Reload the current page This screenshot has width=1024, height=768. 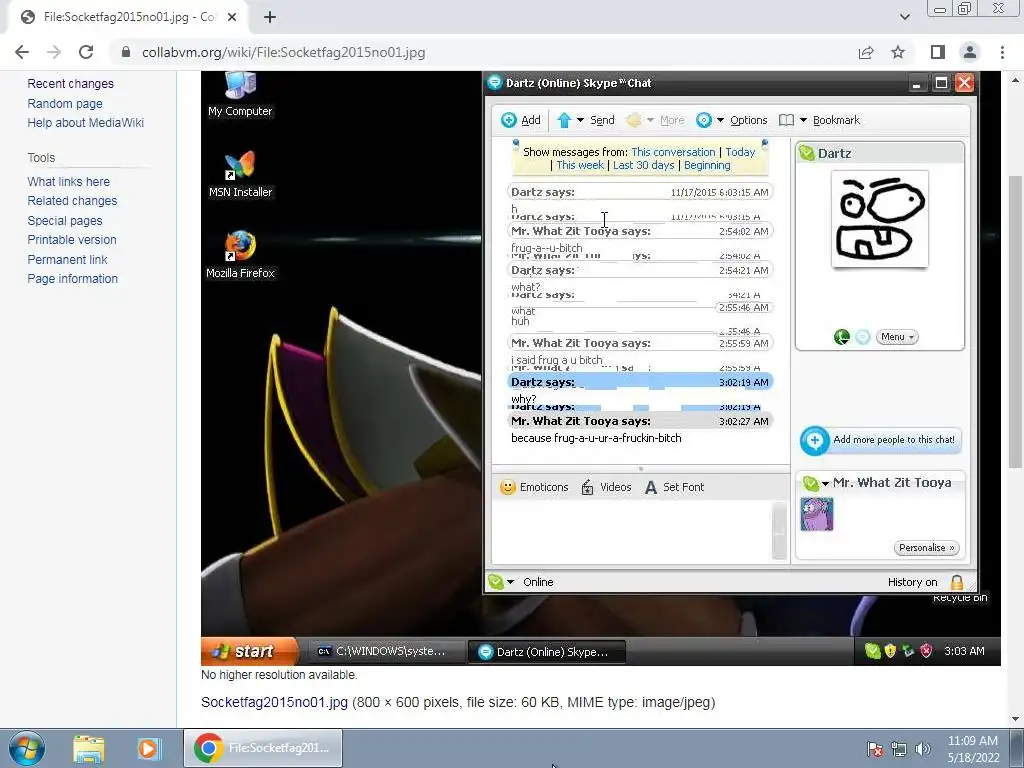coord(86,52)
